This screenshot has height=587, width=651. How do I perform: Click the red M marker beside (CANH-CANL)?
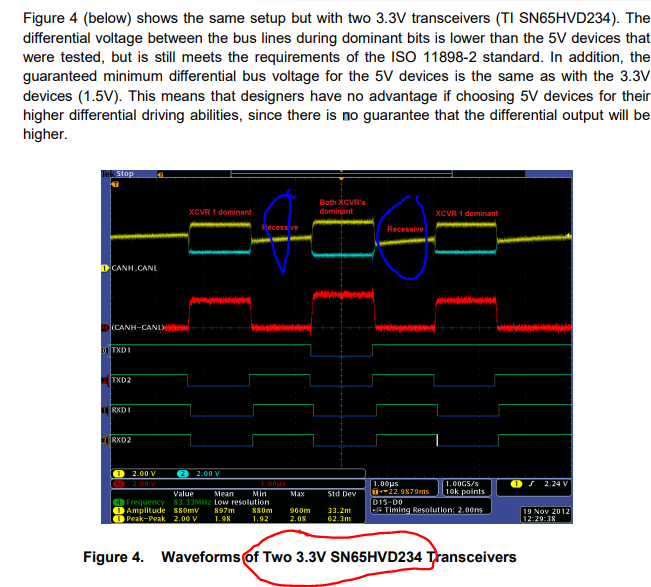coord(105,328)
